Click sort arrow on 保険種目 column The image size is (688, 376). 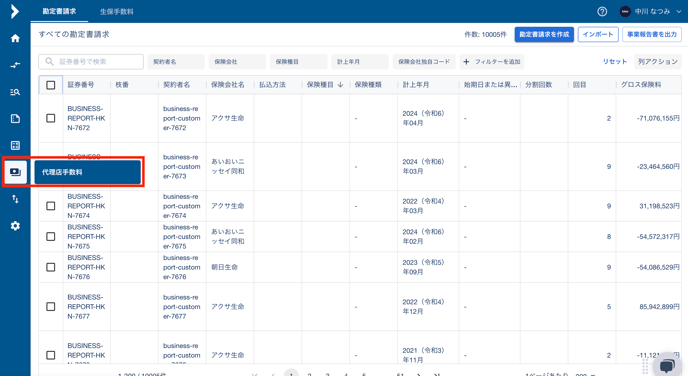[x=340, y=85]
